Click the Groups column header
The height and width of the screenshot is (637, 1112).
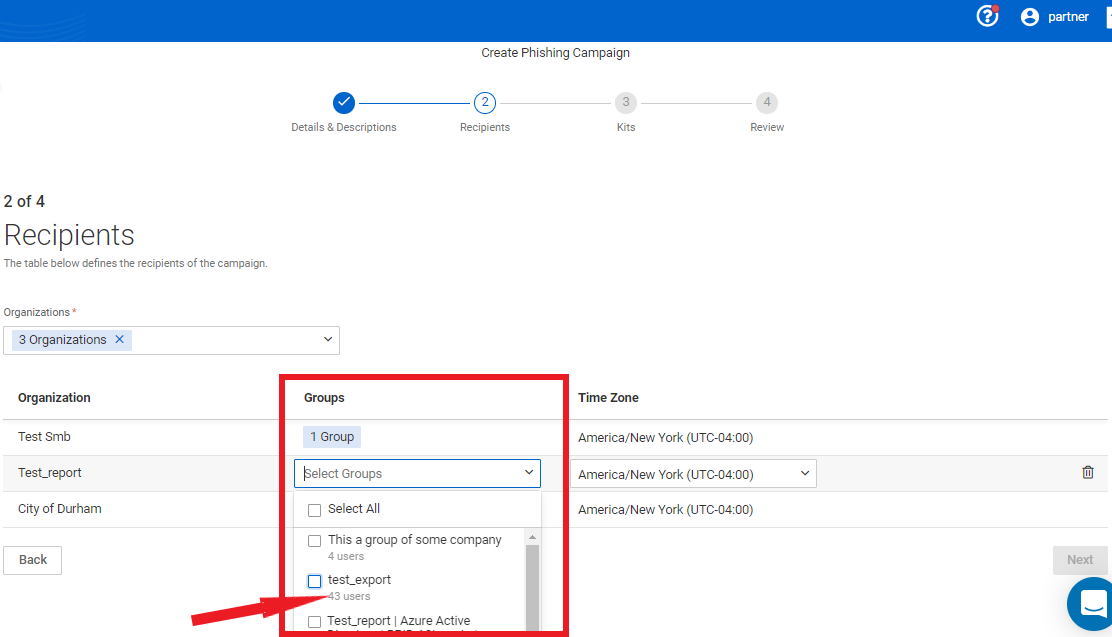click(x=324, y=397)
